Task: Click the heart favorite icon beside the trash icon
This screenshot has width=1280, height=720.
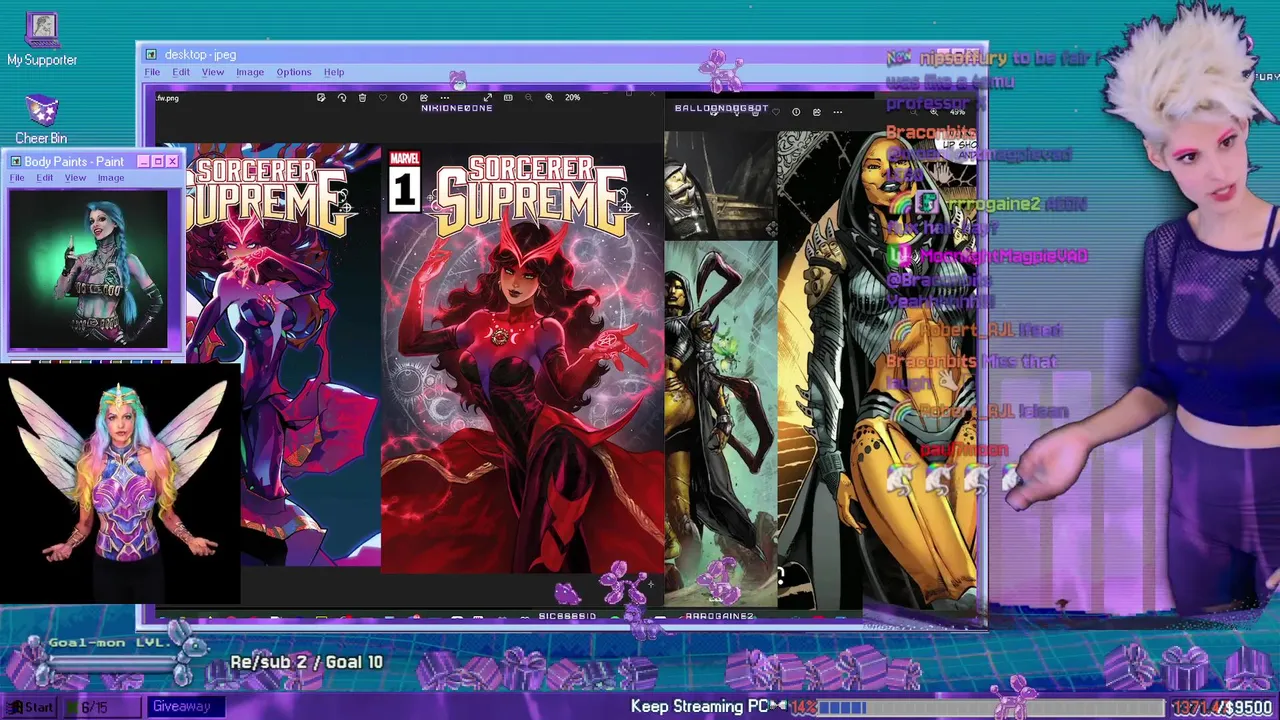Action: pos(383,97)
